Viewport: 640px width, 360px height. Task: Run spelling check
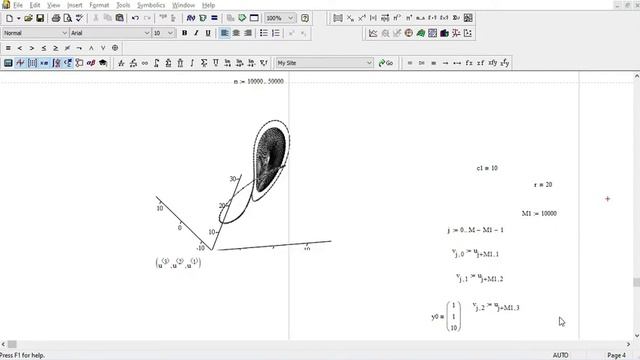[80, 18]
